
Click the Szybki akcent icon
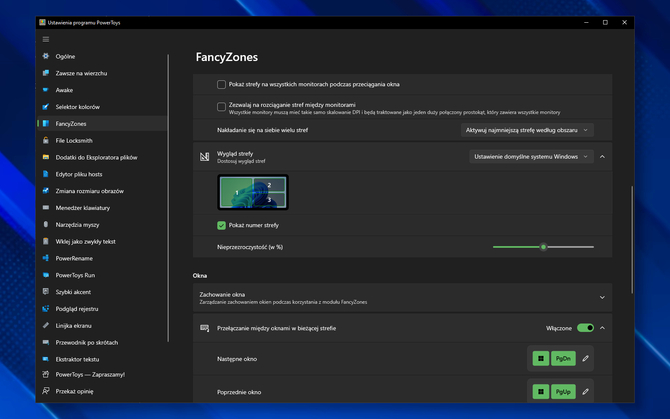click(x=46, y=292)
